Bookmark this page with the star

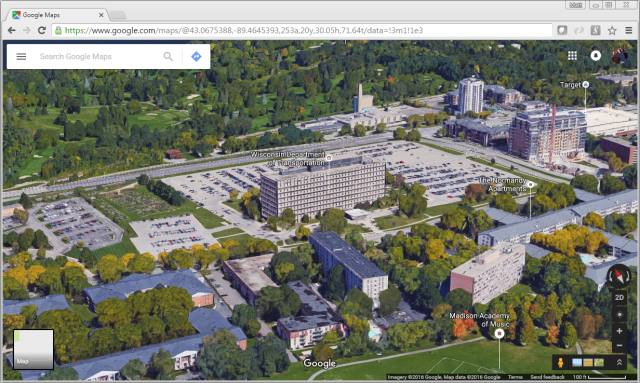[x=612, y=30]
